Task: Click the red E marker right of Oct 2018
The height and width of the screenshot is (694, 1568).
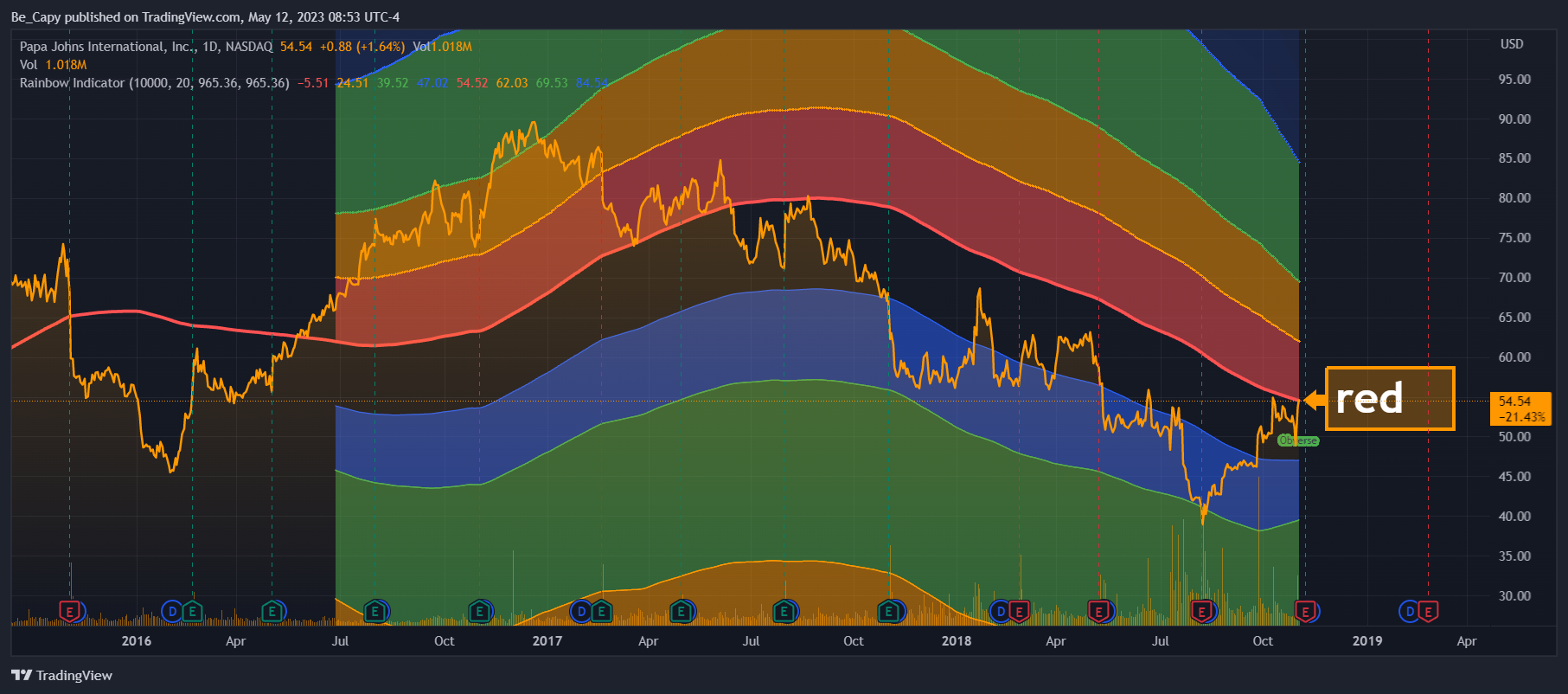Action: [x=1305, y=612]
